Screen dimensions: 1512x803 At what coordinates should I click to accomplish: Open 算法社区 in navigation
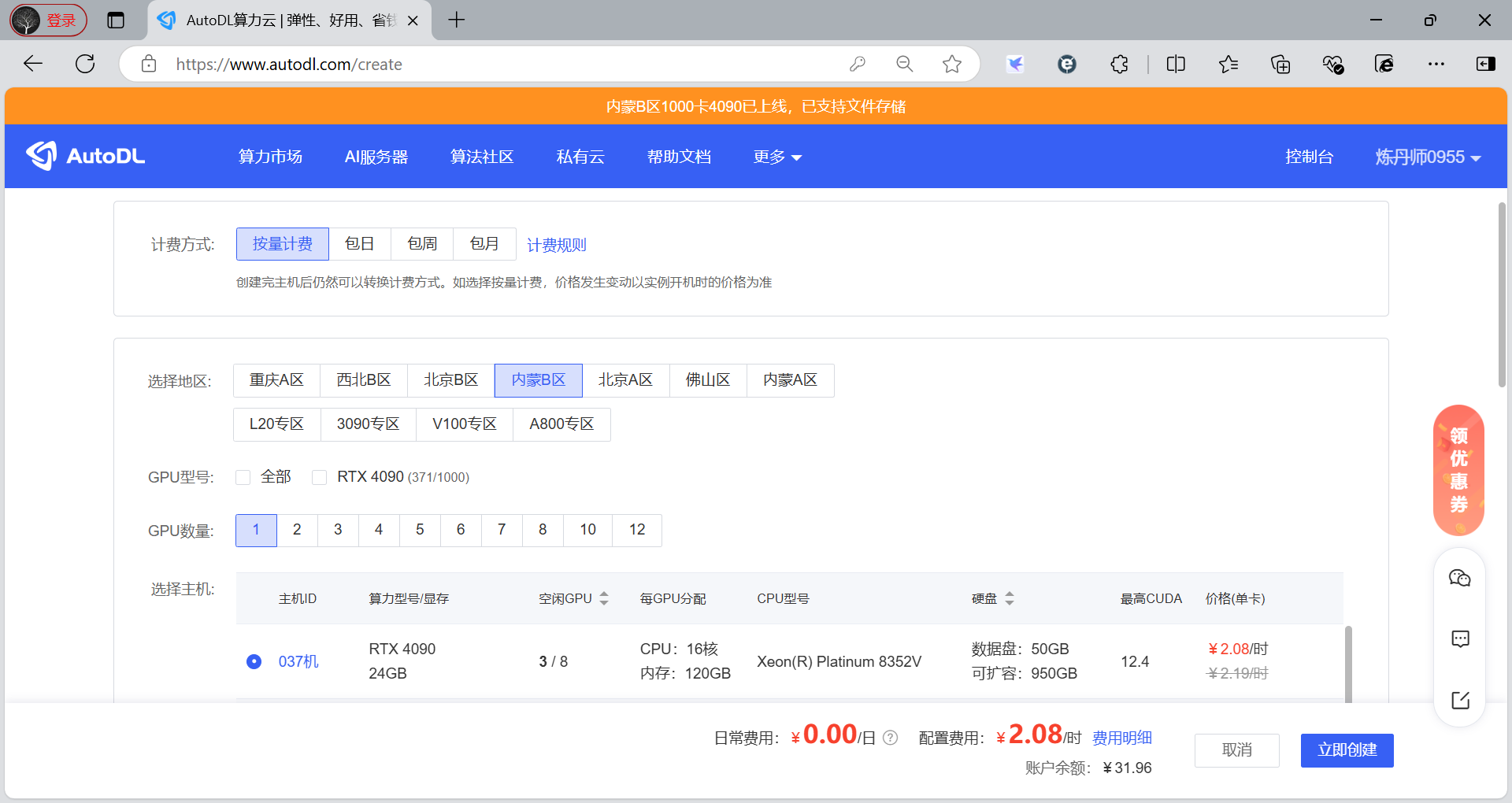tap(482, 157)
